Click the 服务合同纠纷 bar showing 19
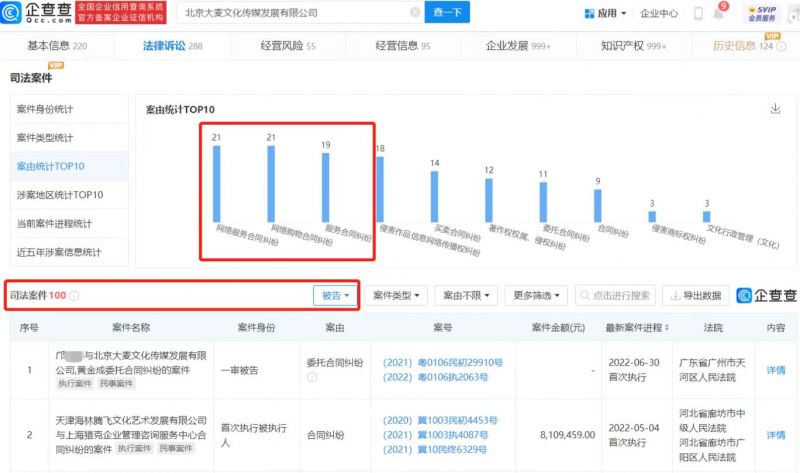The height and width of the screenshot is (473, 800). pos(326,187)
